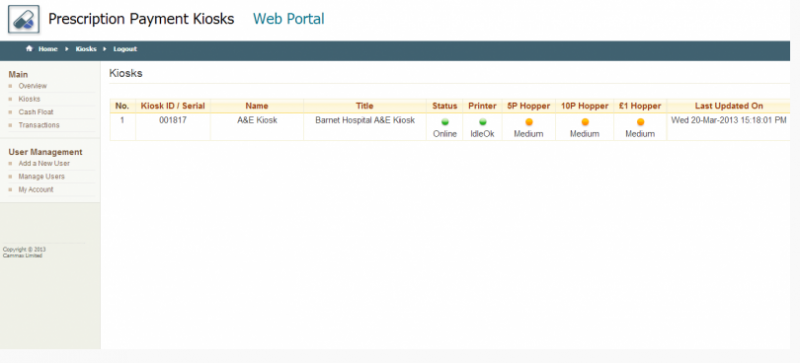Choose Add a New User
Screen dimensions: 800x363
44,163
